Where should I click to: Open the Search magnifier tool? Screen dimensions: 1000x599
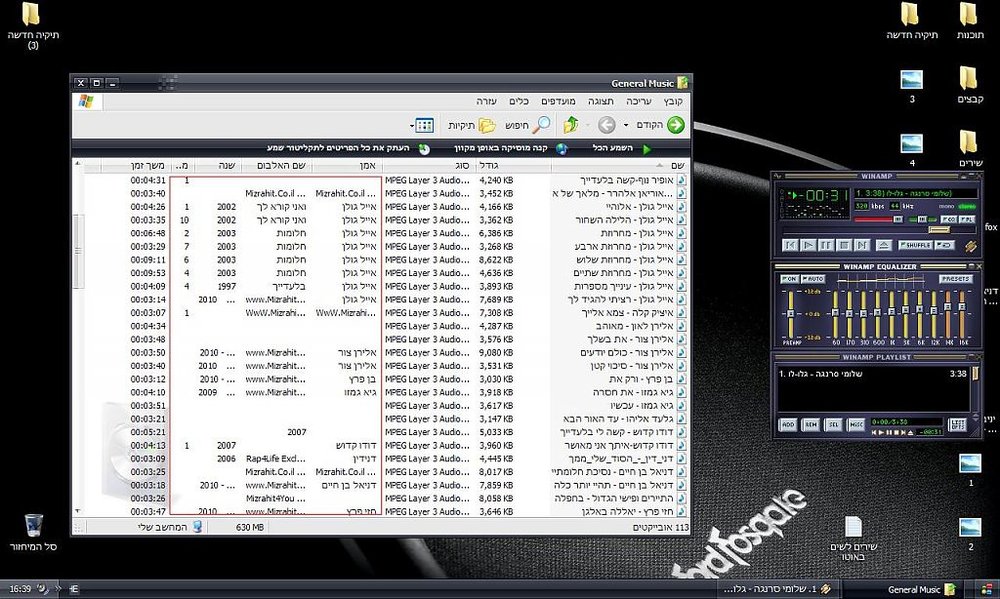pos(541,125)
